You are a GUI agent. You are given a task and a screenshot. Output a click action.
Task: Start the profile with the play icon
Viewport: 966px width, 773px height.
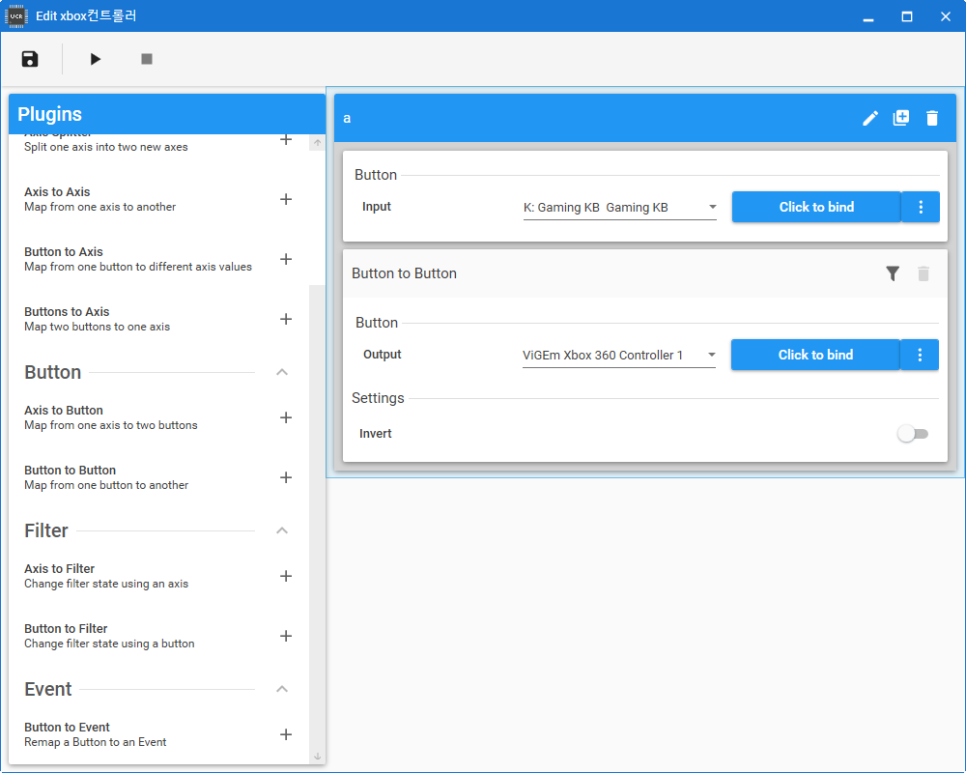95,59
